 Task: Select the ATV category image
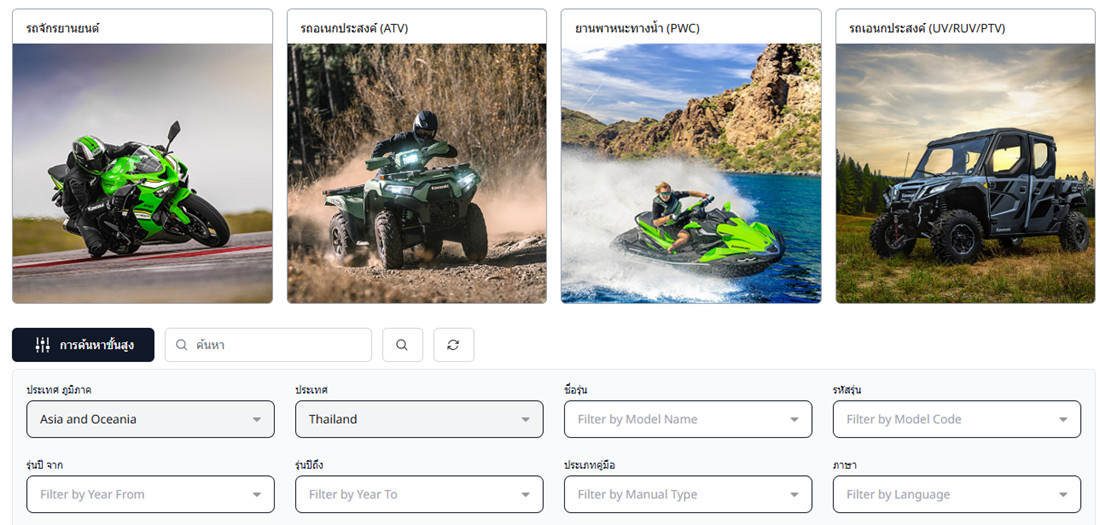(x=417, y=173)
